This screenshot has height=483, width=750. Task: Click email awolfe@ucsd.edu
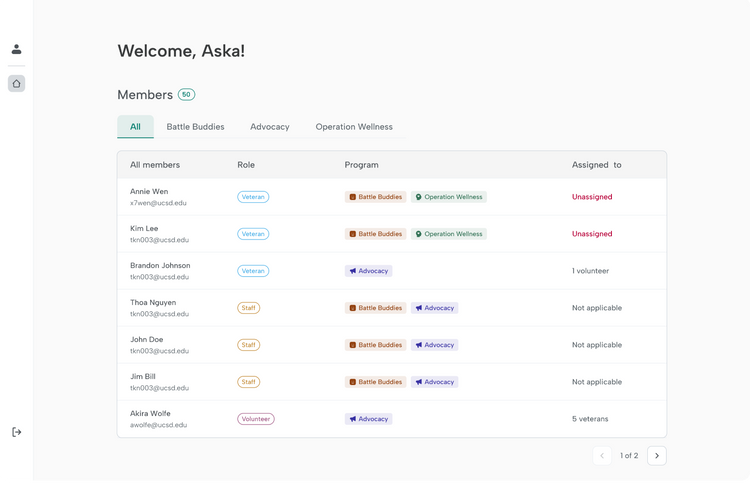click(x=158, y=425)
